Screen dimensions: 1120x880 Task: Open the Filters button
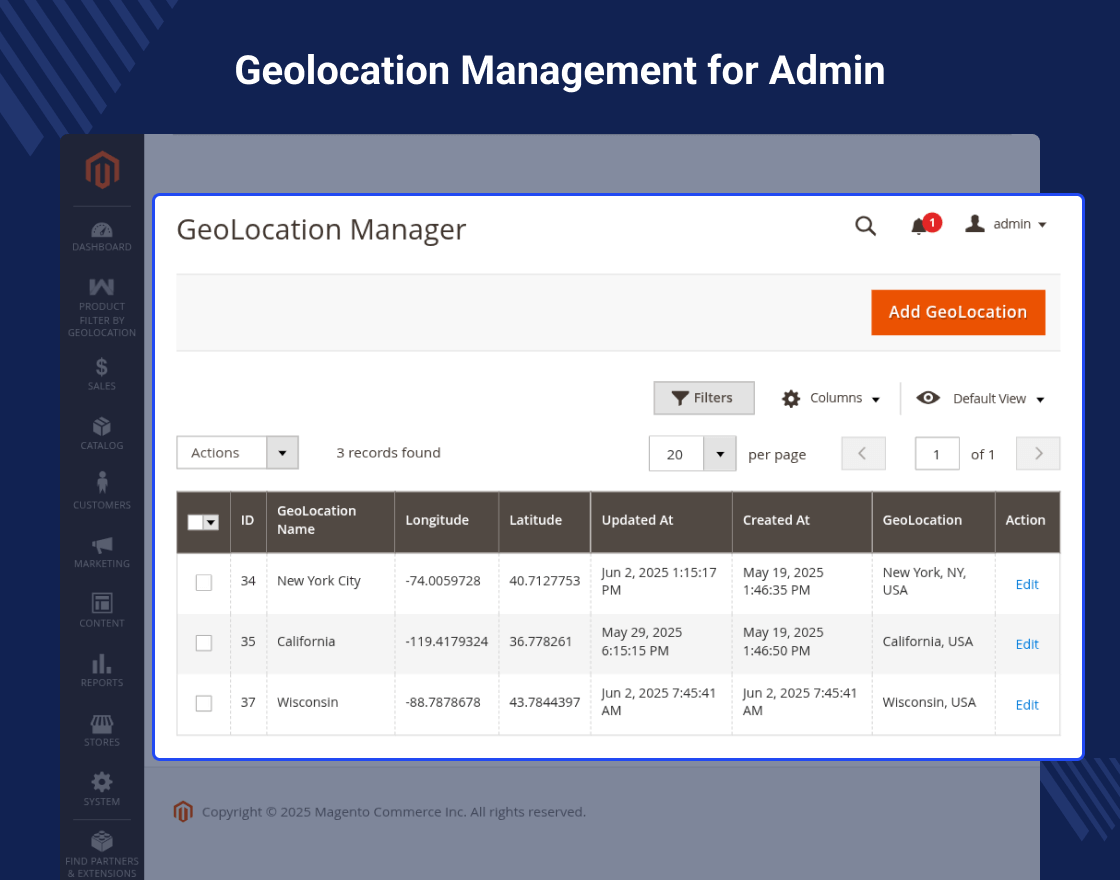pyautogui.click(x=704, y=398)
